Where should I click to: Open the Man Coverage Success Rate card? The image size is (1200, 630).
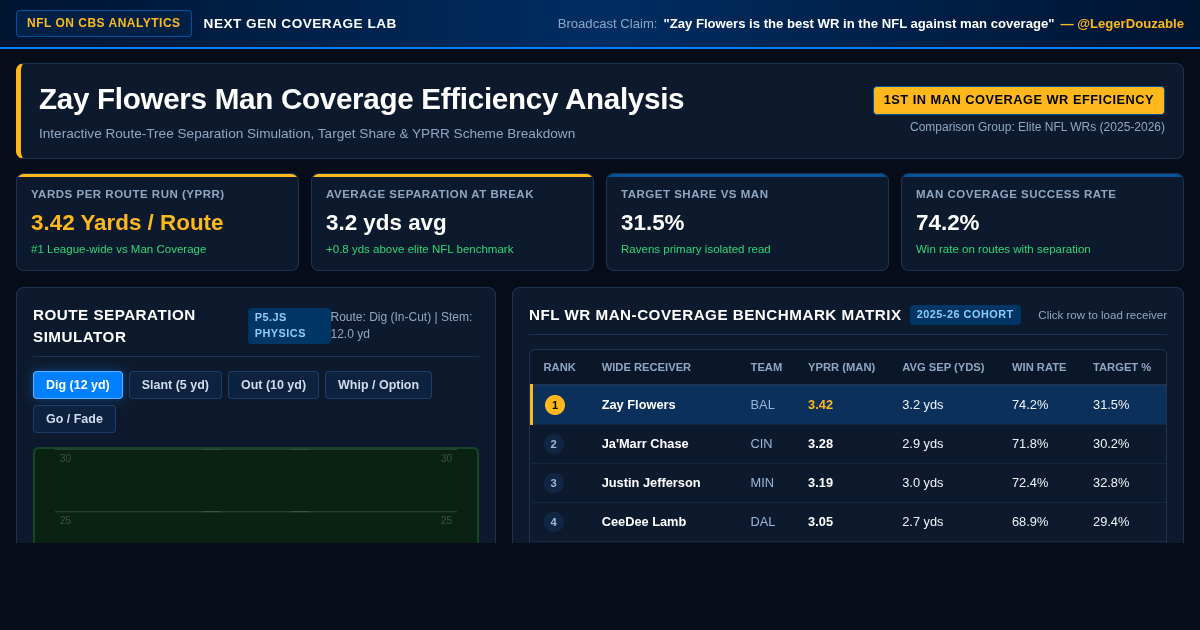coord(1042,222)
